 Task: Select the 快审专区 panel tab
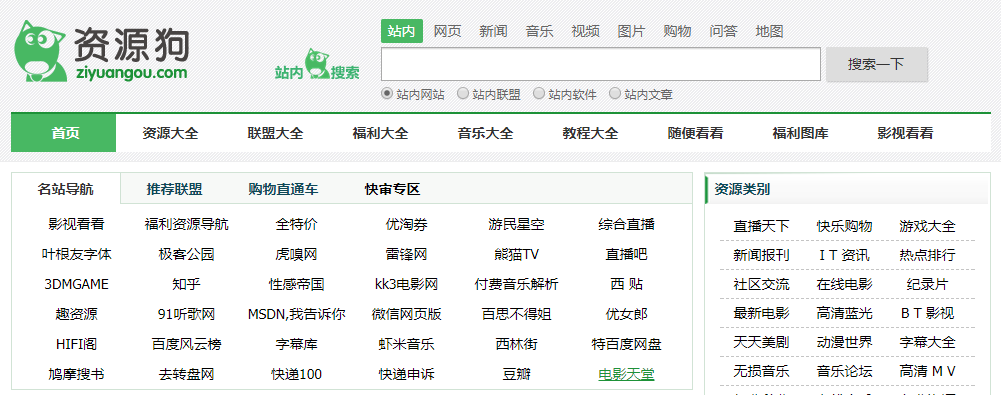[393, 189]
